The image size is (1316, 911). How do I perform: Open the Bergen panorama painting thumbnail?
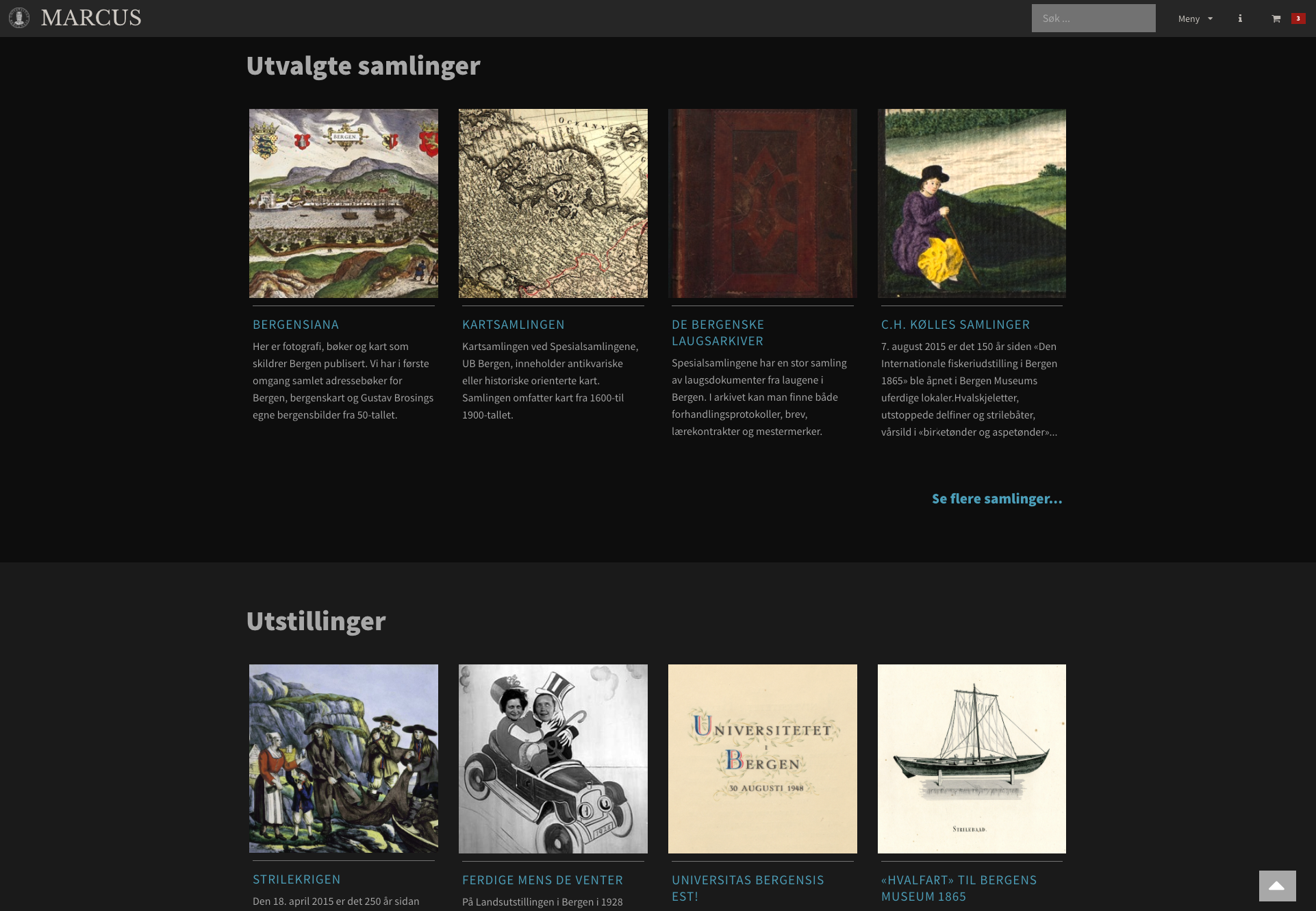pyautogui.click(x=344, y=203)
